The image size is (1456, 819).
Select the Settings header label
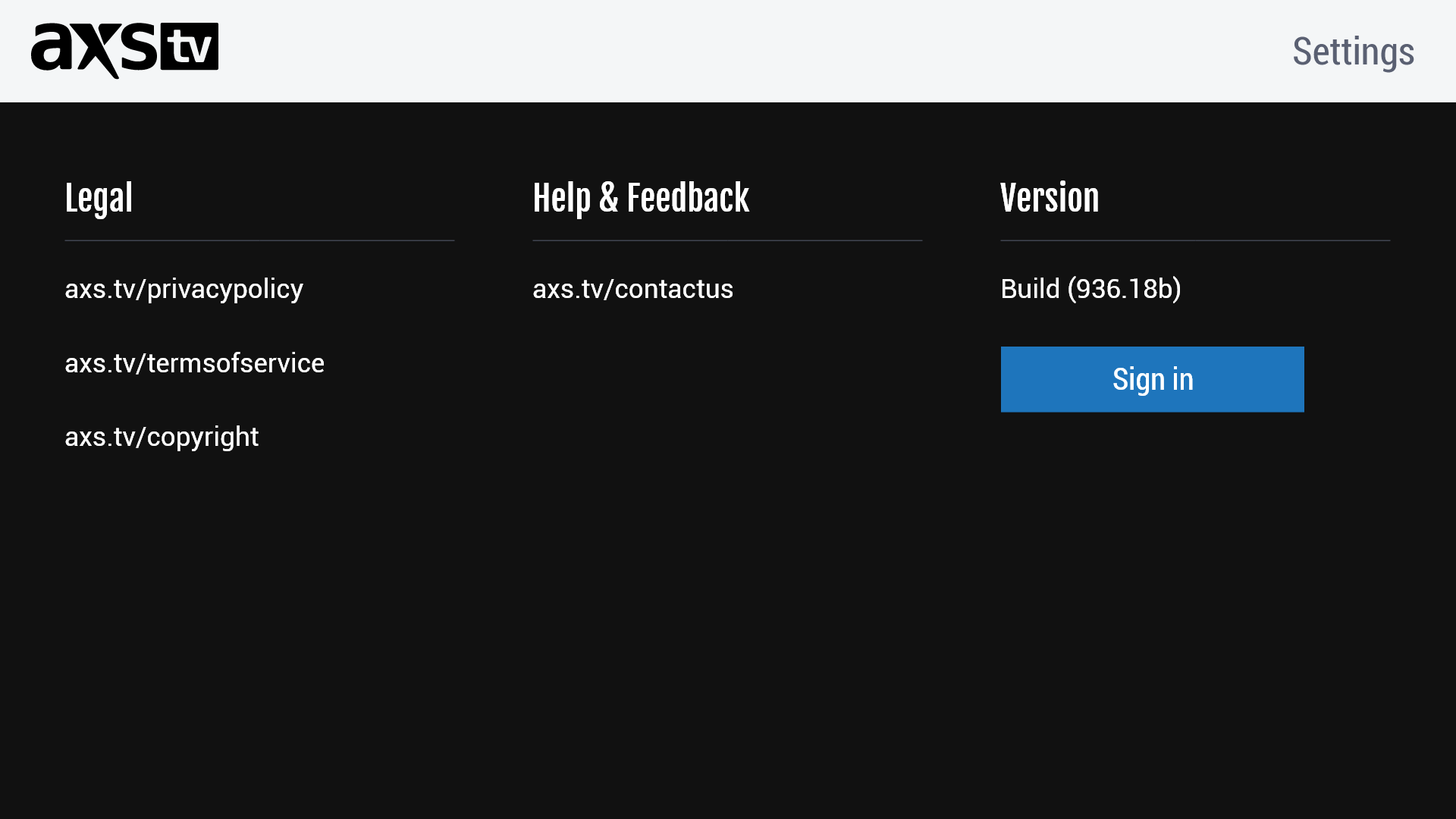pyautogui.click(x=1352, y=51)
